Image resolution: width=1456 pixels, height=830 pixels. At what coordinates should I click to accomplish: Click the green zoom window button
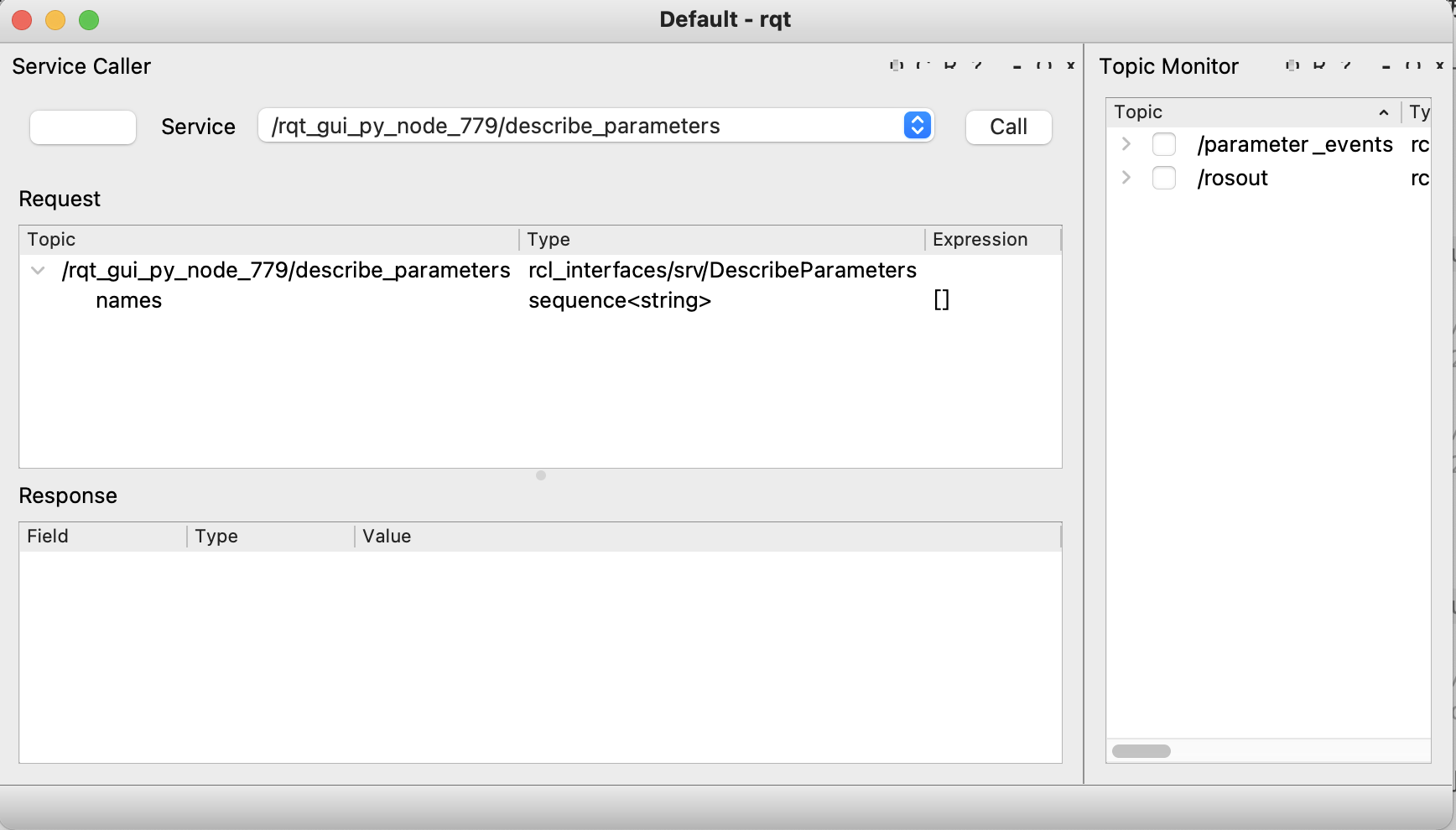(89, 20)
